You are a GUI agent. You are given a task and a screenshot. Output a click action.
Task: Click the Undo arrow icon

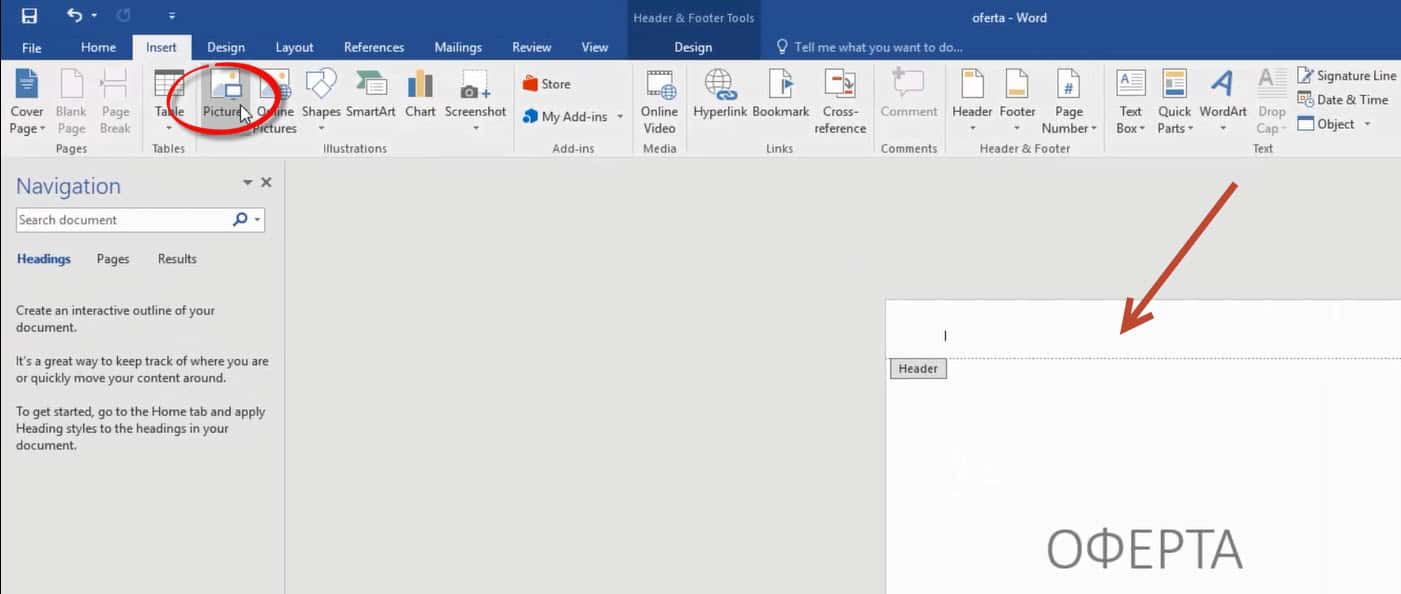tap(75, 16)
